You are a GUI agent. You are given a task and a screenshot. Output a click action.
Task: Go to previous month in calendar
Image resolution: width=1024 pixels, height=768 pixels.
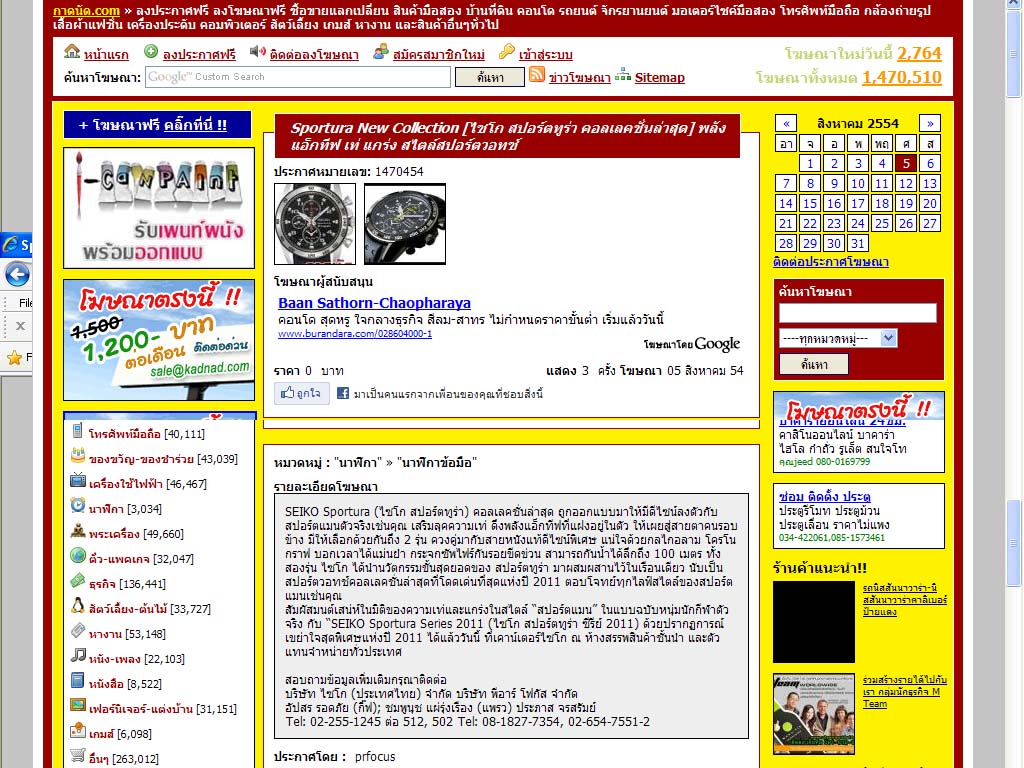pos(786,123)
